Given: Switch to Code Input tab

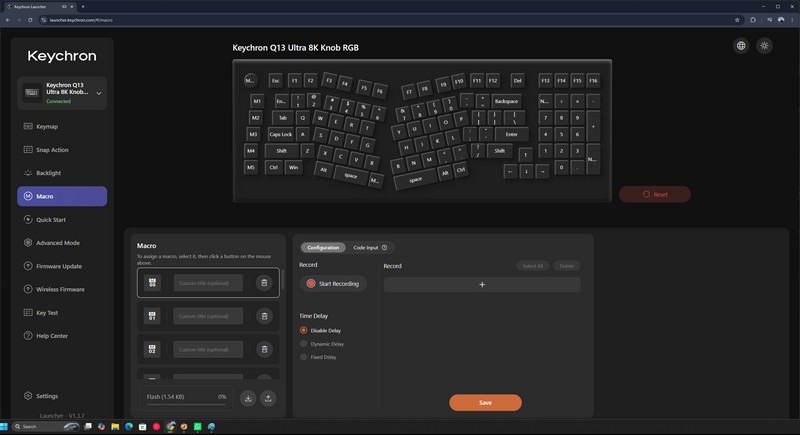Looking at the screenshot, I should click(x=366, y=247).
